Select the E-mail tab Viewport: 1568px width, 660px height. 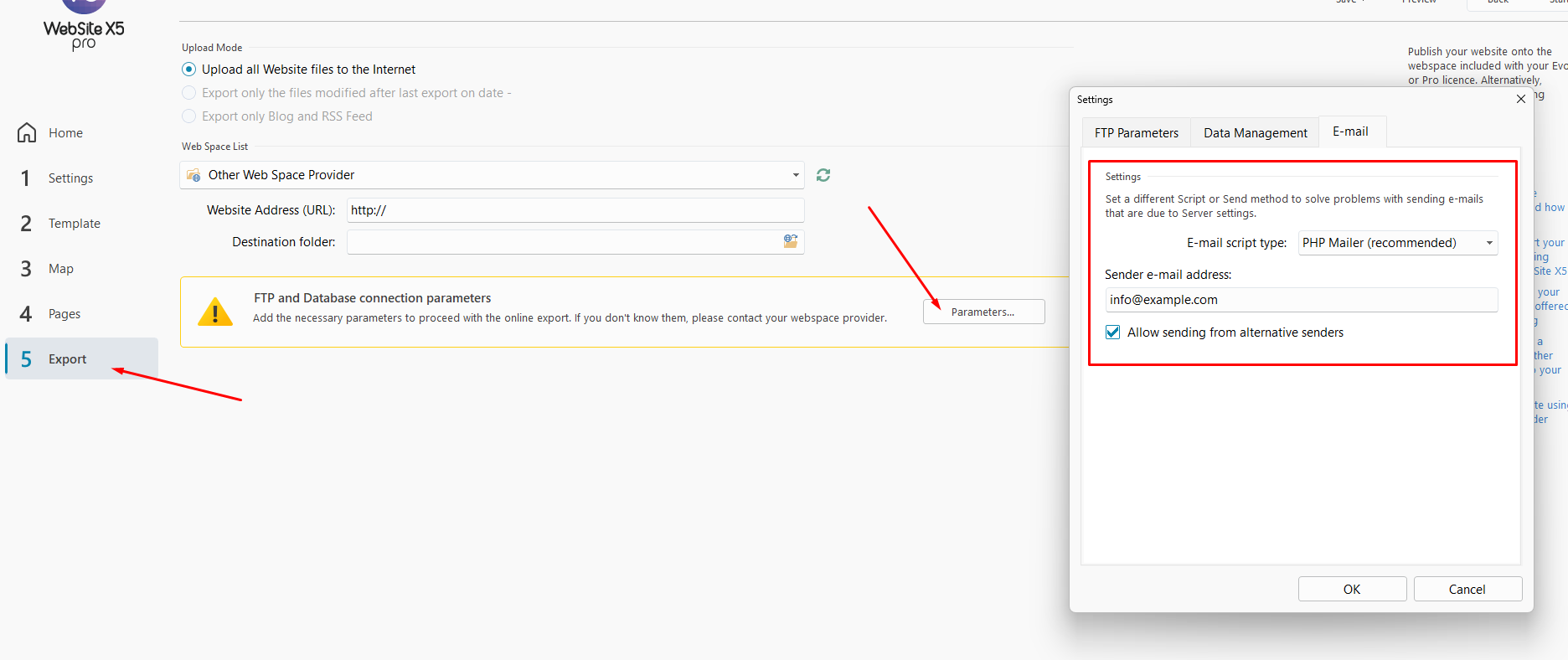(x=1350, y=131)
